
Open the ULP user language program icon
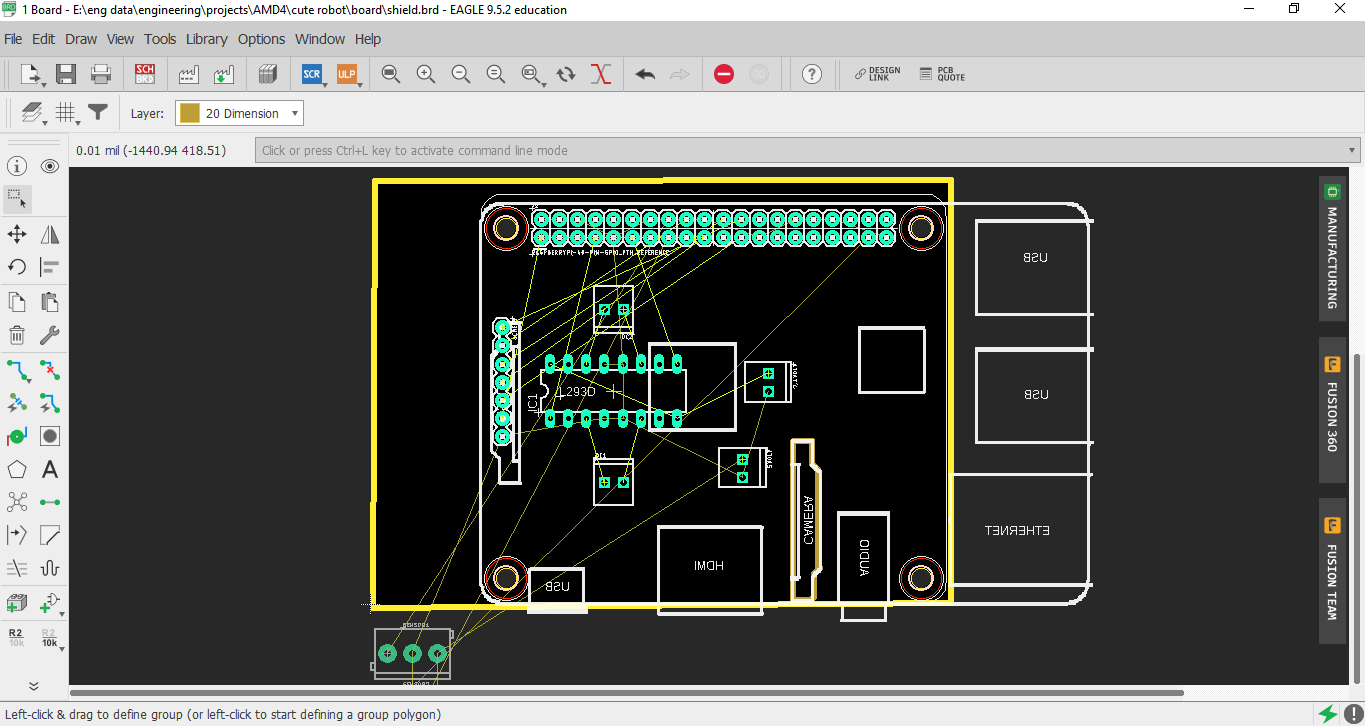point(347,74)
